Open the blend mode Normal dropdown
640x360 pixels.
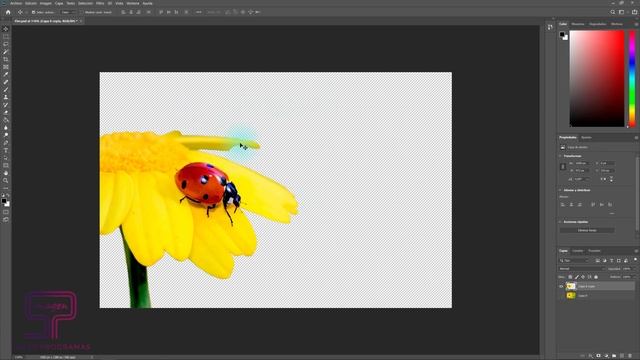point(581,269)
